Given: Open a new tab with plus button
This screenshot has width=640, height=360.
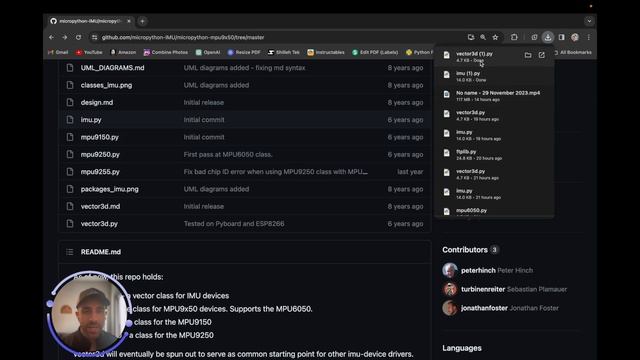Looking at the screenshot, I should 142,21.
